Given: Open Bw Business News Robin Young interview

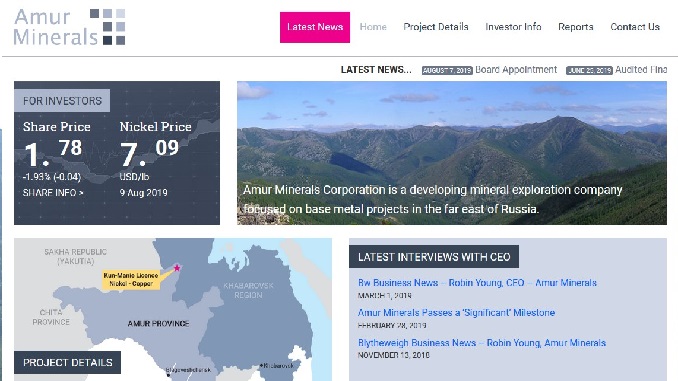Looking at the screenshot, I should [477, 283].
